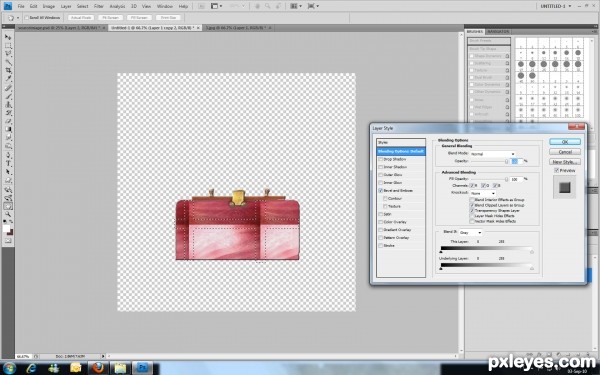
Task: Select the Path Selection tool
Action: click(8, 172)
